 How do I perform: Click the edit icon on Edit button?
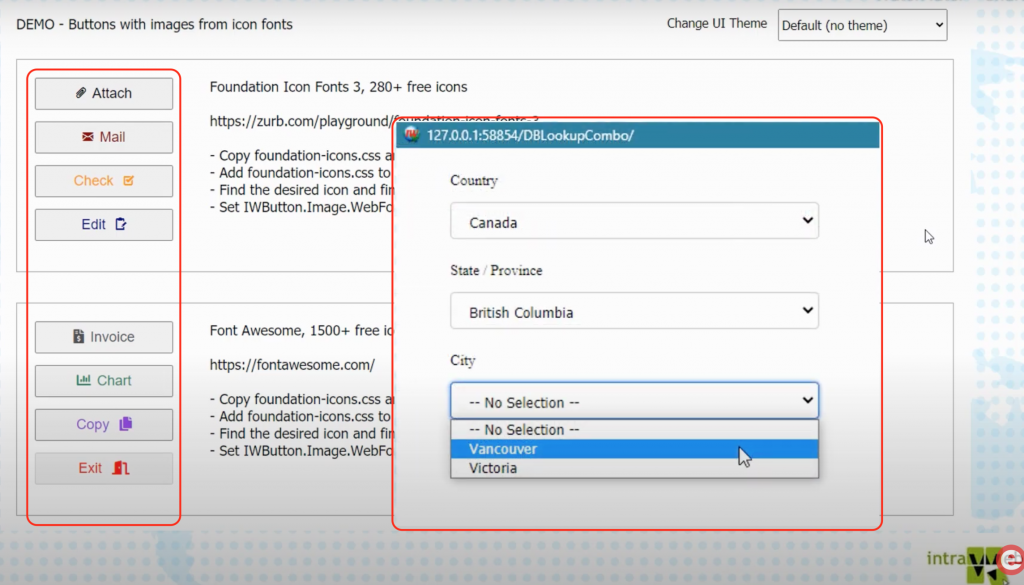coord(121,225)
